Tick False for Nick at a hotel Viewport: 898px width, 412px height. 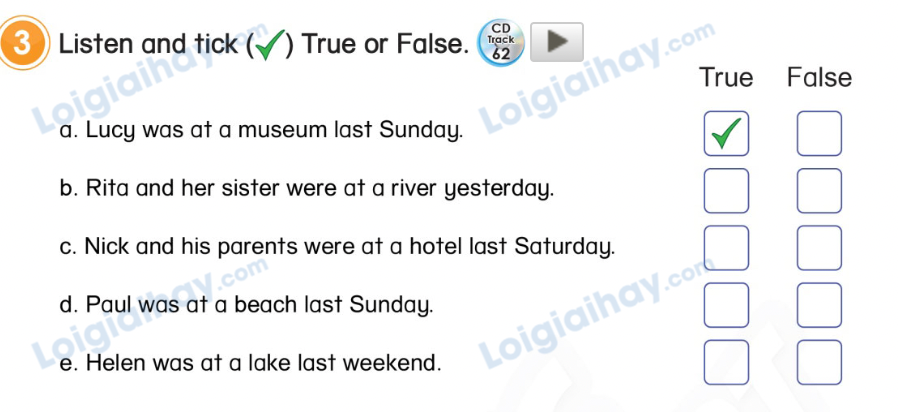click(x=819, y=248)
